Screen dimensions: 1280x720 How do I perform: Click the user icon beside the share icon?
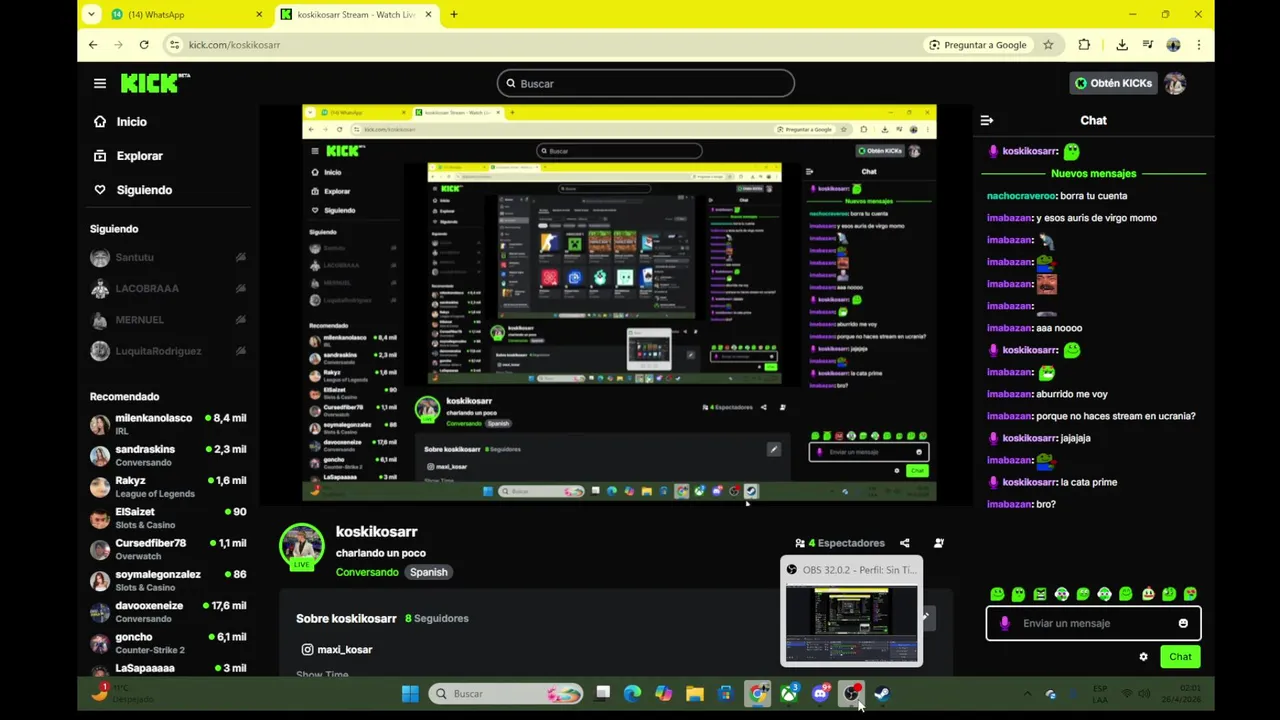coord(938,543)
